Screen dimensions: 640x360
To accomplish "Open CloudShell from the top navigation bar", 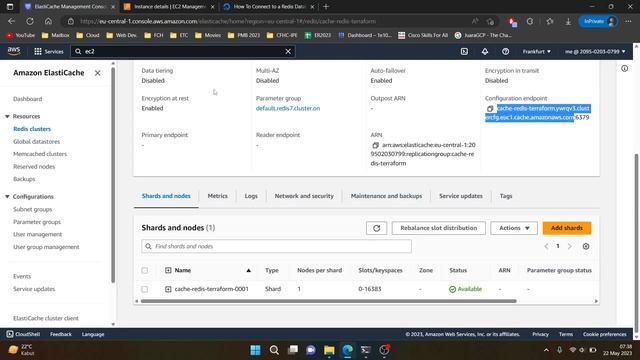I will tap(464, 51).
